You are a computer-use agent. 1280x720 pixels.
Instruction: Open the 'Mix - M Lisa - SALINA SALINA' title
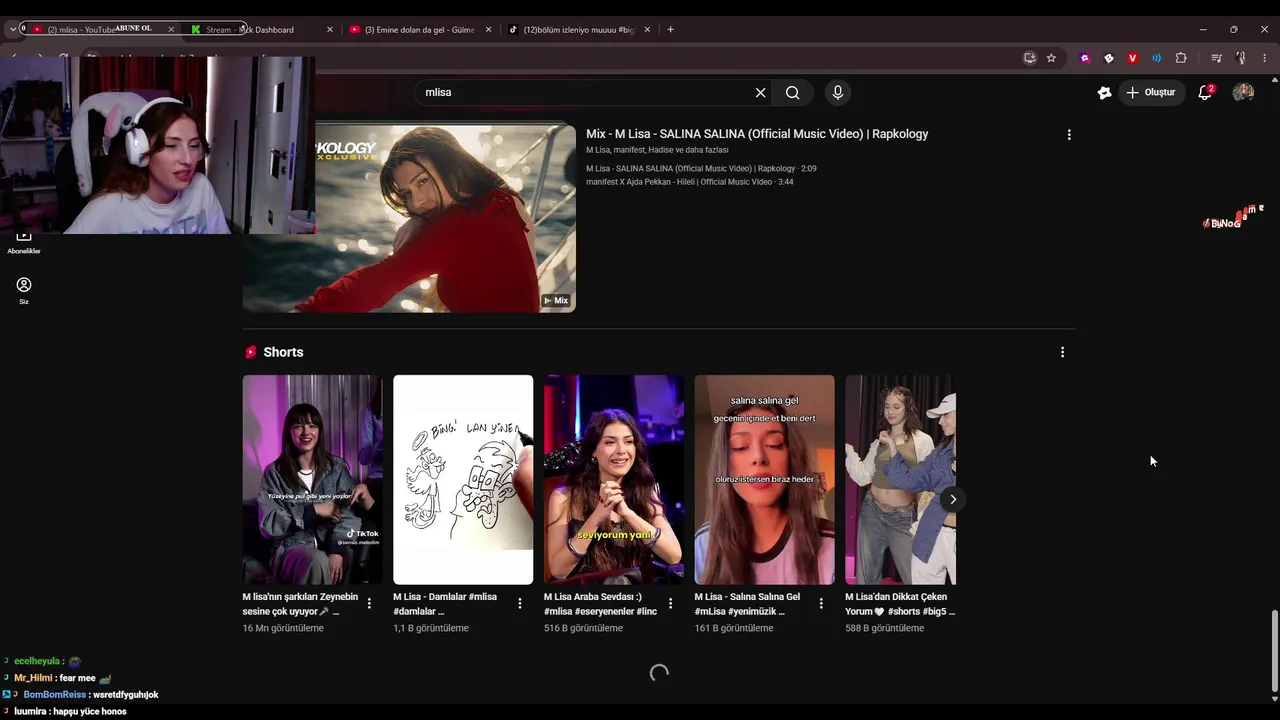click(x=757, y=134)
